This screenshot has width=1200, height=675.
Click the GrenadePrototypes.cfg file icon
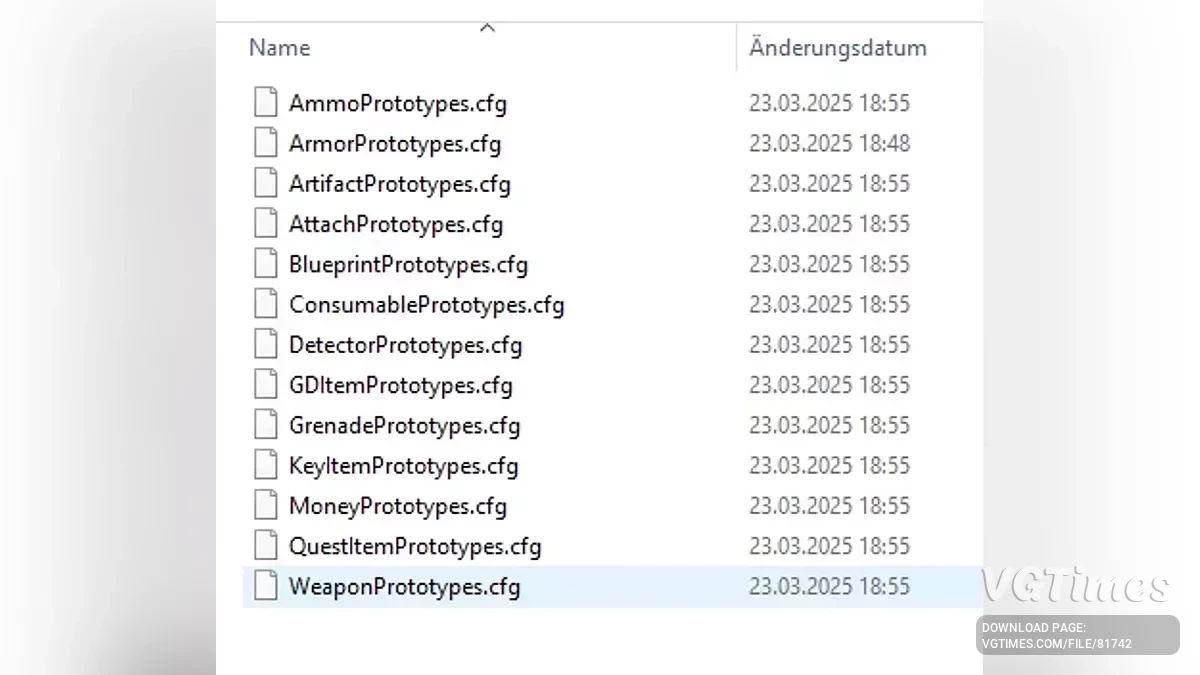coord(265,424)
